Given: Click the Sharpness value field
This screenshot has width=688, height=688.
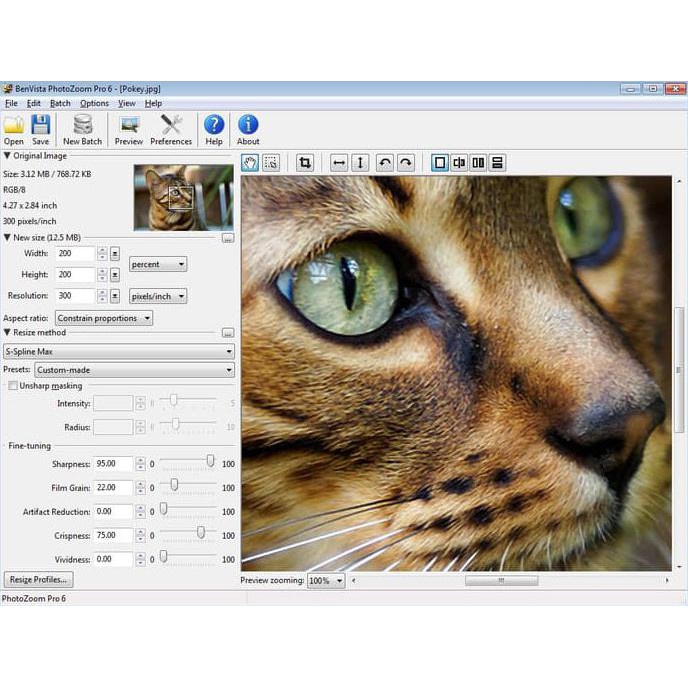Looking at the screenshot, I should point(113,464).
